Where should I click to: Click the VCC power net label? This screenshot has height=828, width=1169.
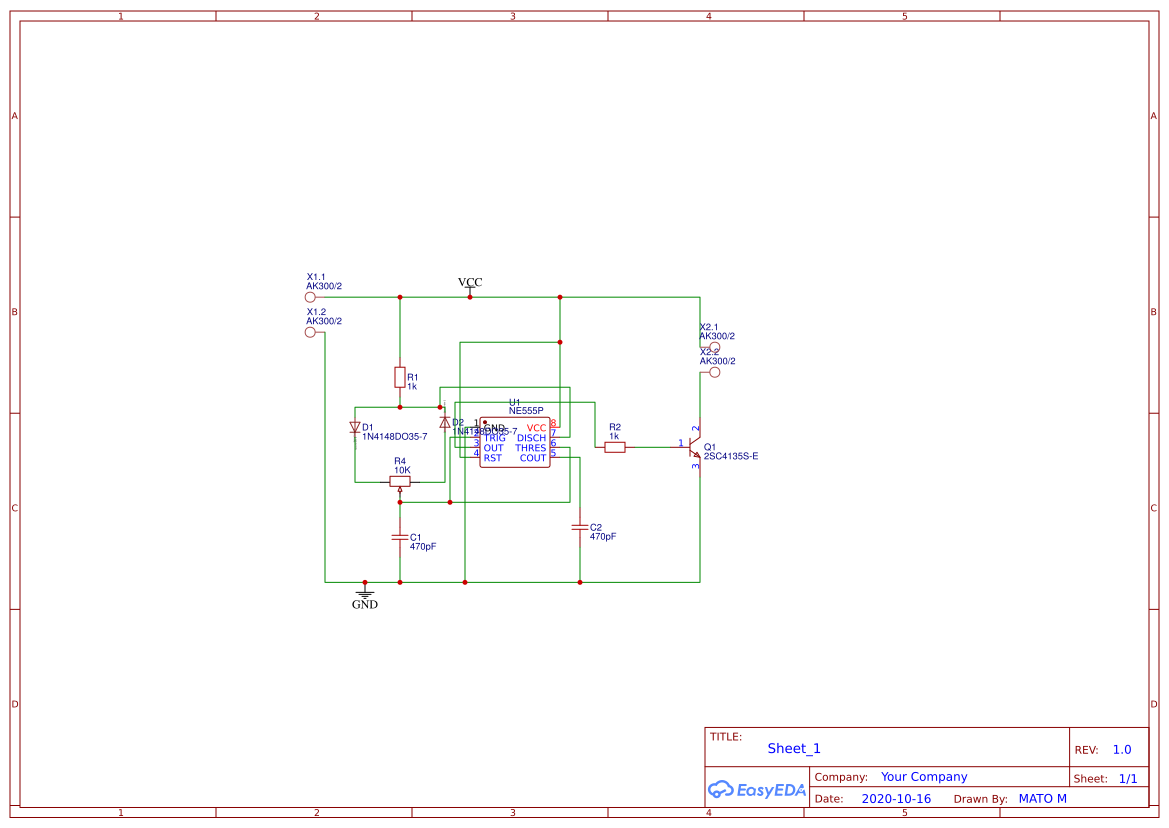[470, 283]
